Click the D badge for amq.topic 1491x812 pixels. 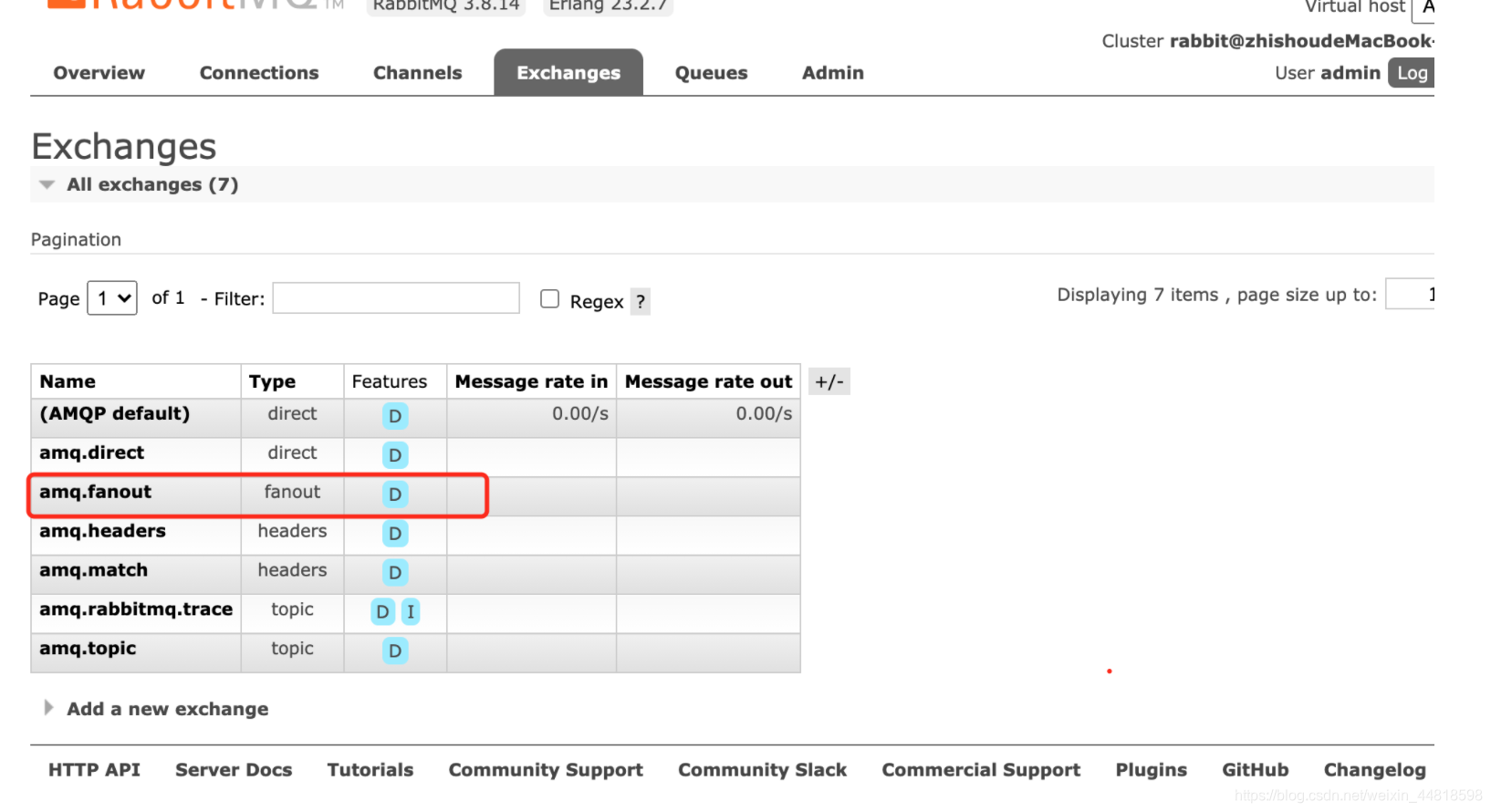pyautogui.click(x=395, y=651)
